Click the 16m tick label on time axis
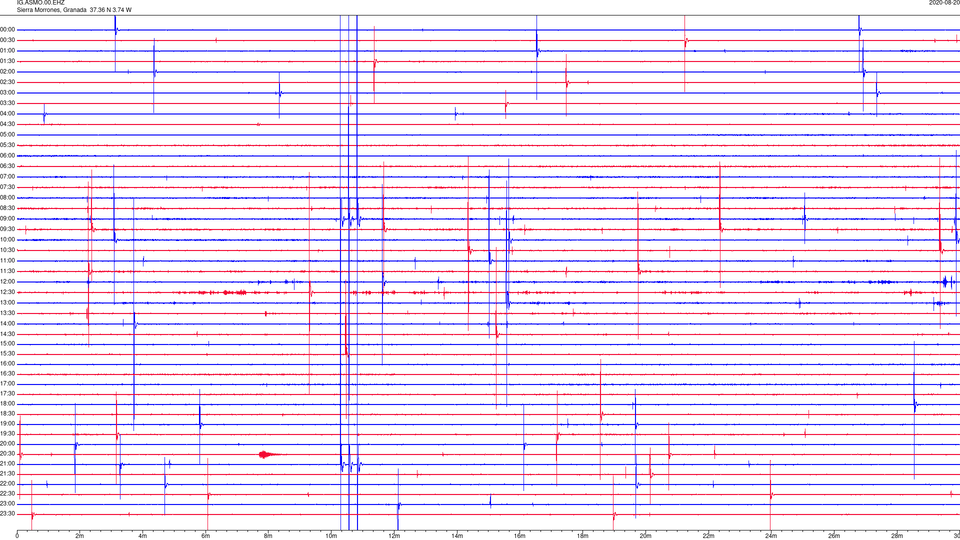This screenshot has height=540, width=960. click(520, 536)
